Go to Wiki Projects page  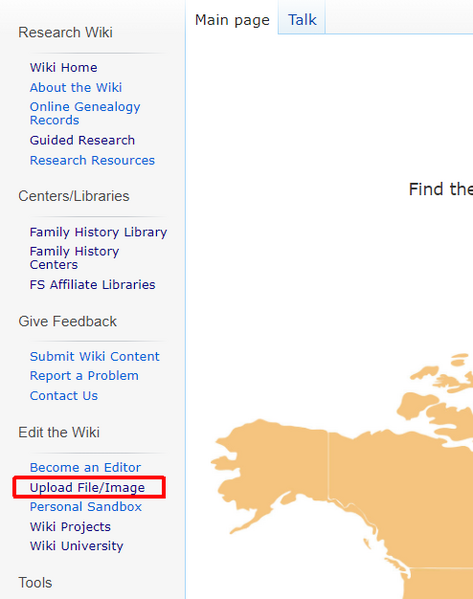coord(70,527)
